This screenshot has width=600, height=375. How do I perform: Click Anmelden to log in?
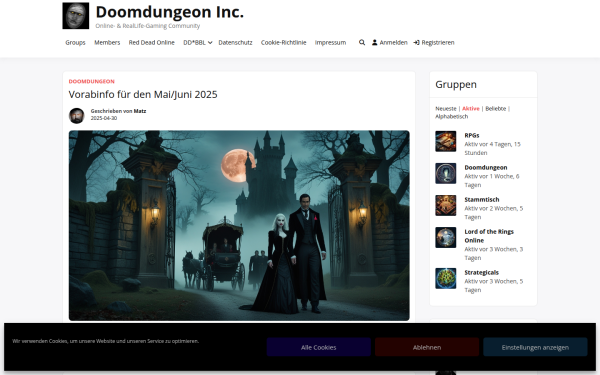click(390, 42)
